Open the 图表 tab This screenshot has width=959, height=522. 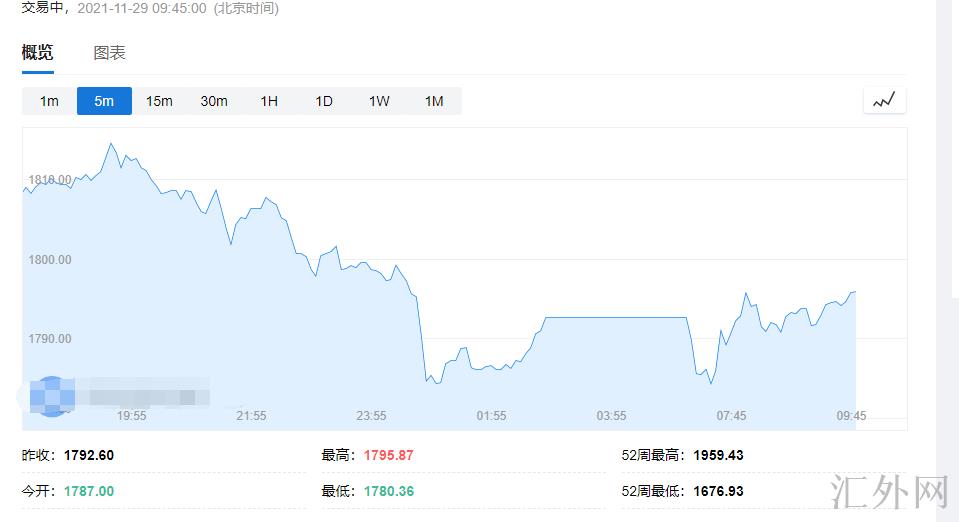(109, 53)
